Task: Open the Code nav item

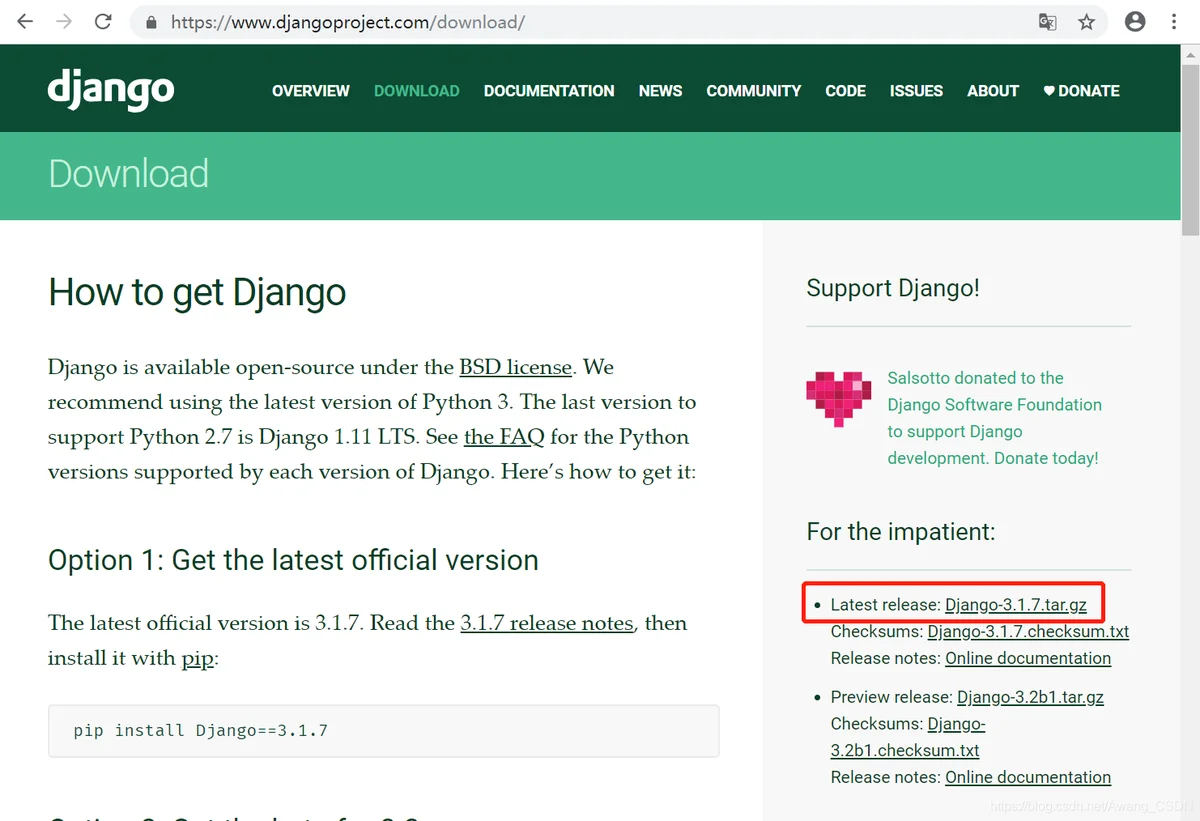Action: click(846, 91)
